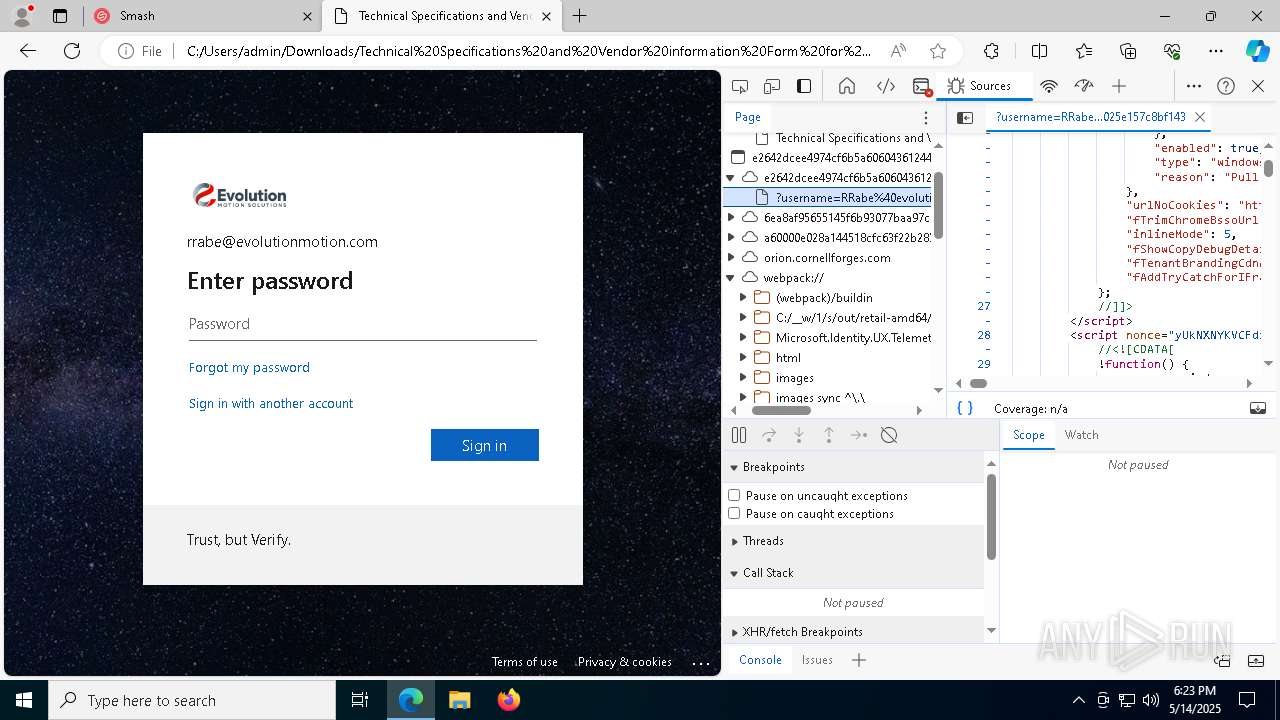Screen dimensions: 1280x720
Task: Click the Sign in button
Action: point(485,445)
